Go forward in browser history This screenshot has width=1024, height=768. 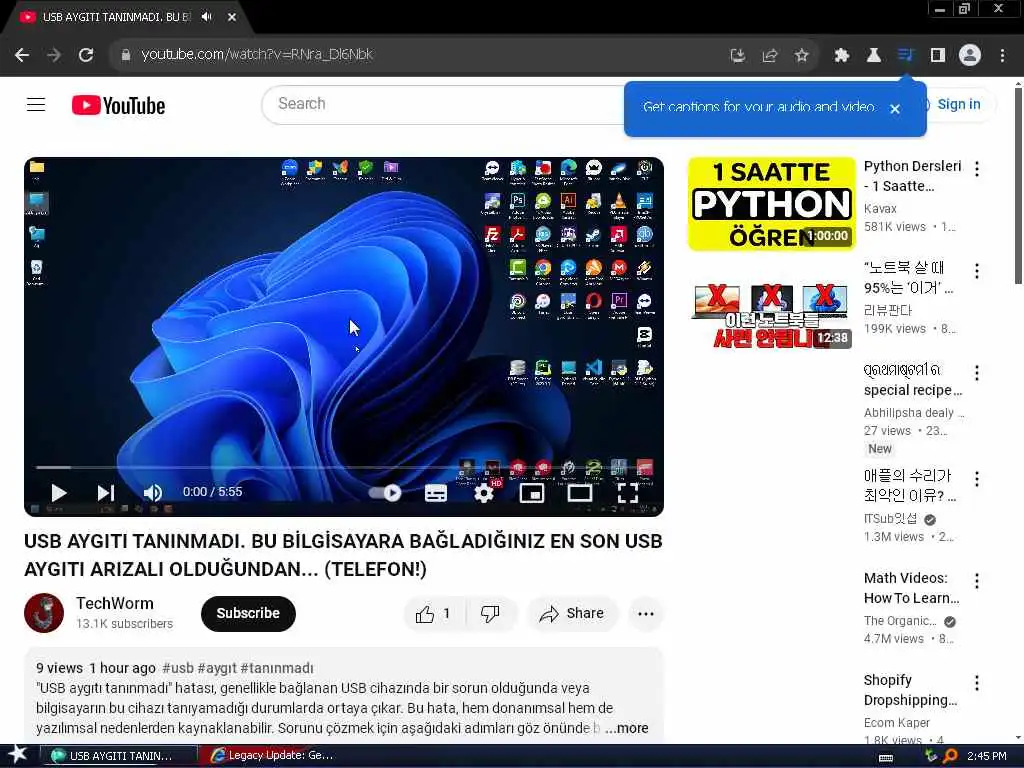pos(54,55)
